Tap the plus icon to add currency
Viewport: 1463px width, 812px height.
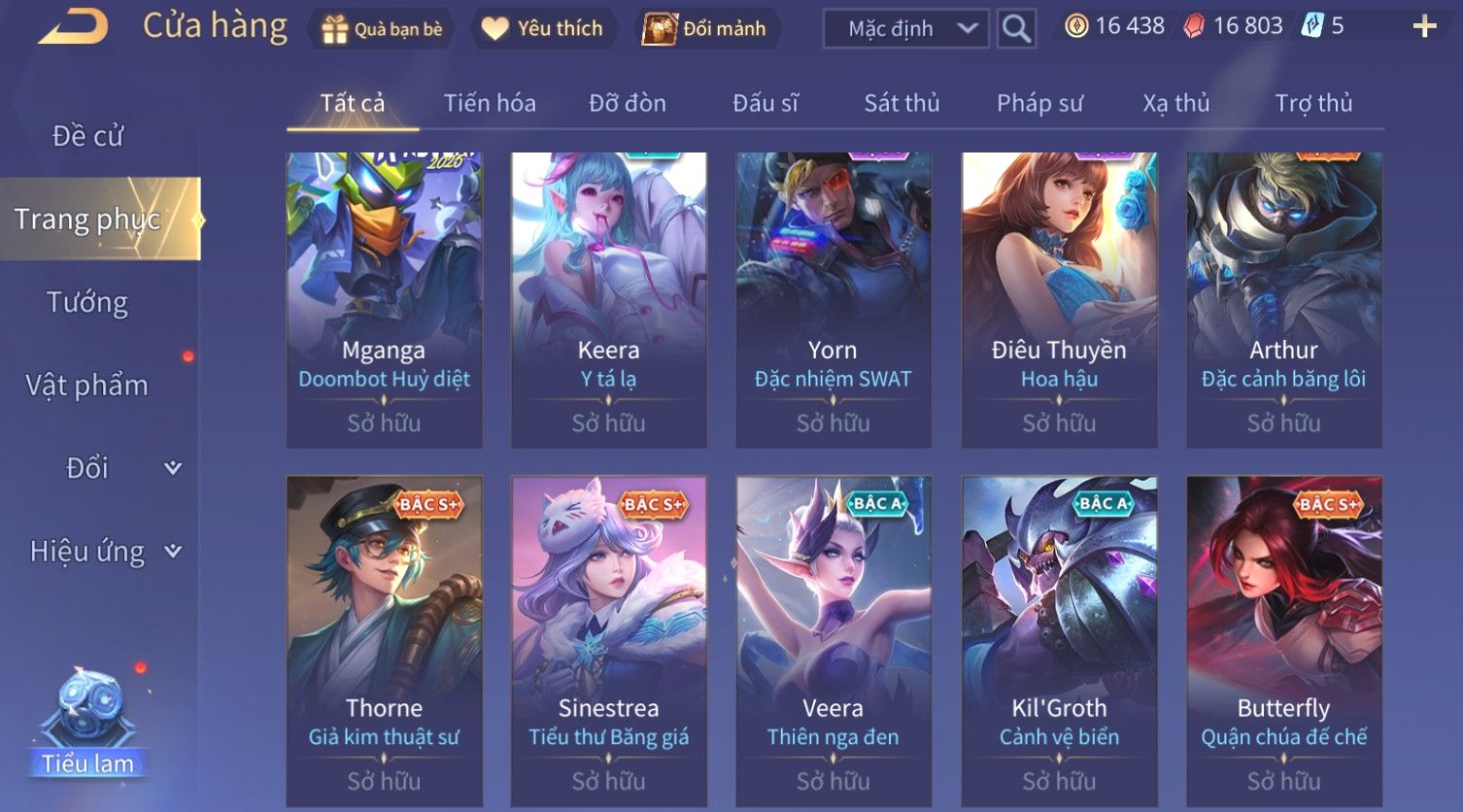pos(1424,26)
